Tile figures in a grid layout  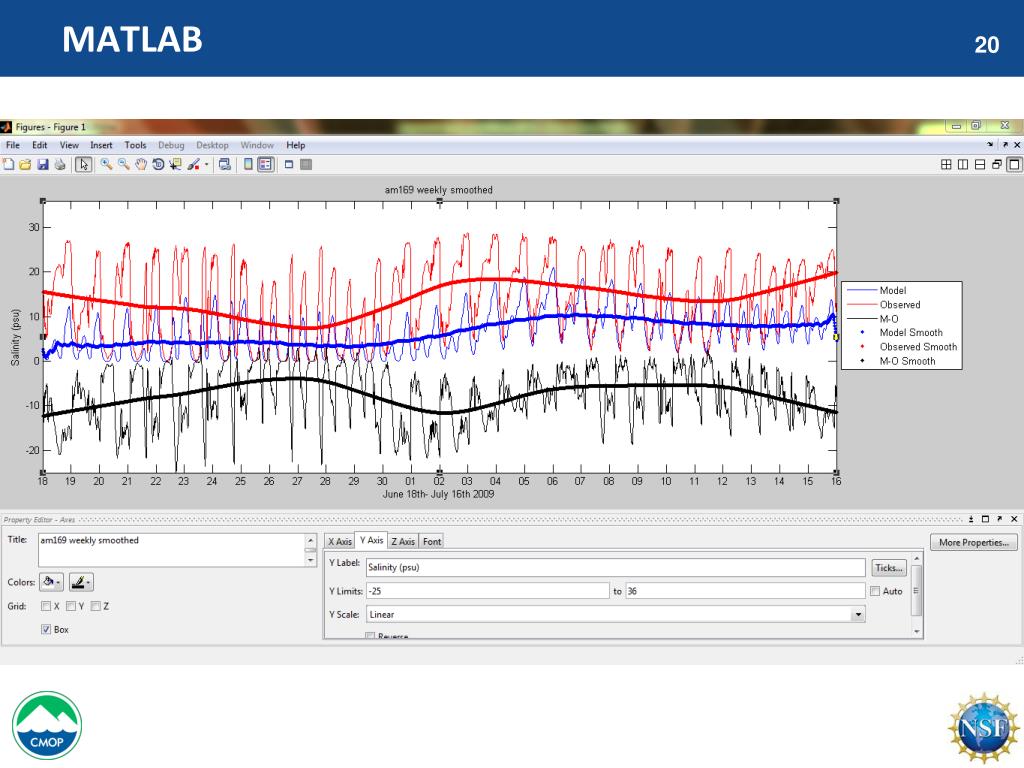[946, 165]
